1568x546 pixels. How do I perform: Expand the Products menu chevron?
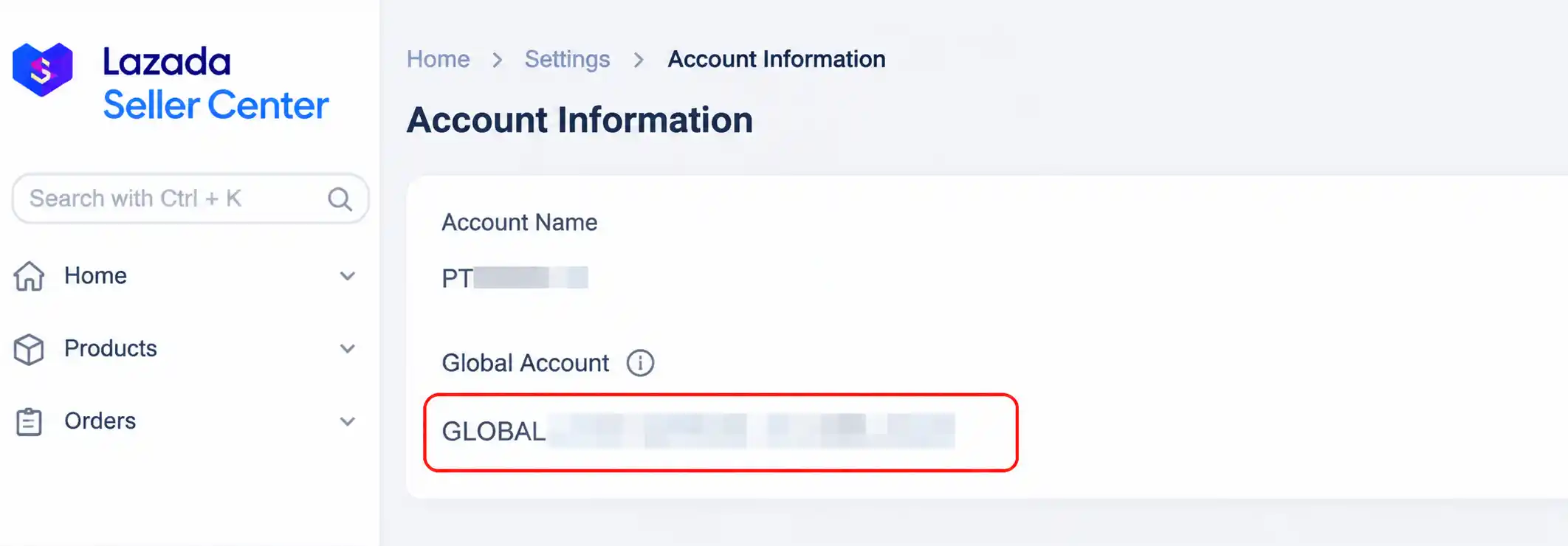[x=347, y=348]
